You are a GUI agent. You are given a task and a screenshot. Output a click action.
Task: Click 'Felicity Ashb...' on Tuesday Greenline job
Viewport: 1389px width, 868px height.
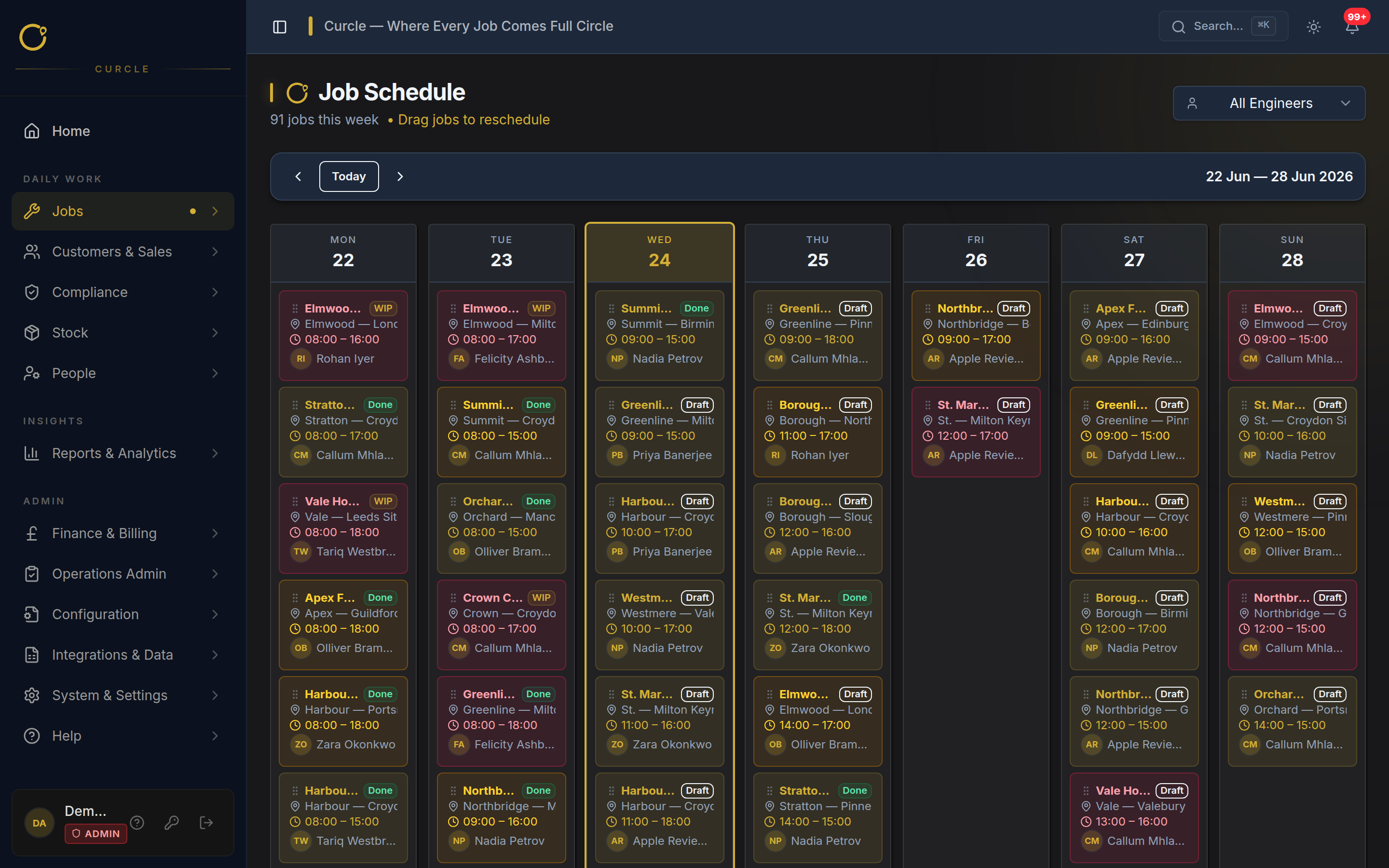coord(514,745)
